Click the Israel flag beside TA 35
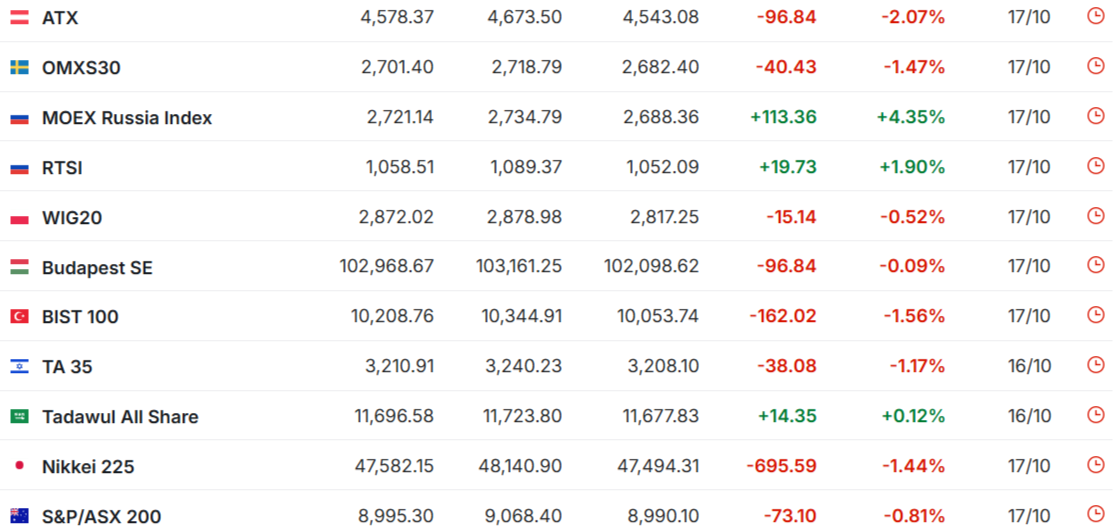Image resolution: width=1113 pixels, height=530 pixels. click(19, 367)
